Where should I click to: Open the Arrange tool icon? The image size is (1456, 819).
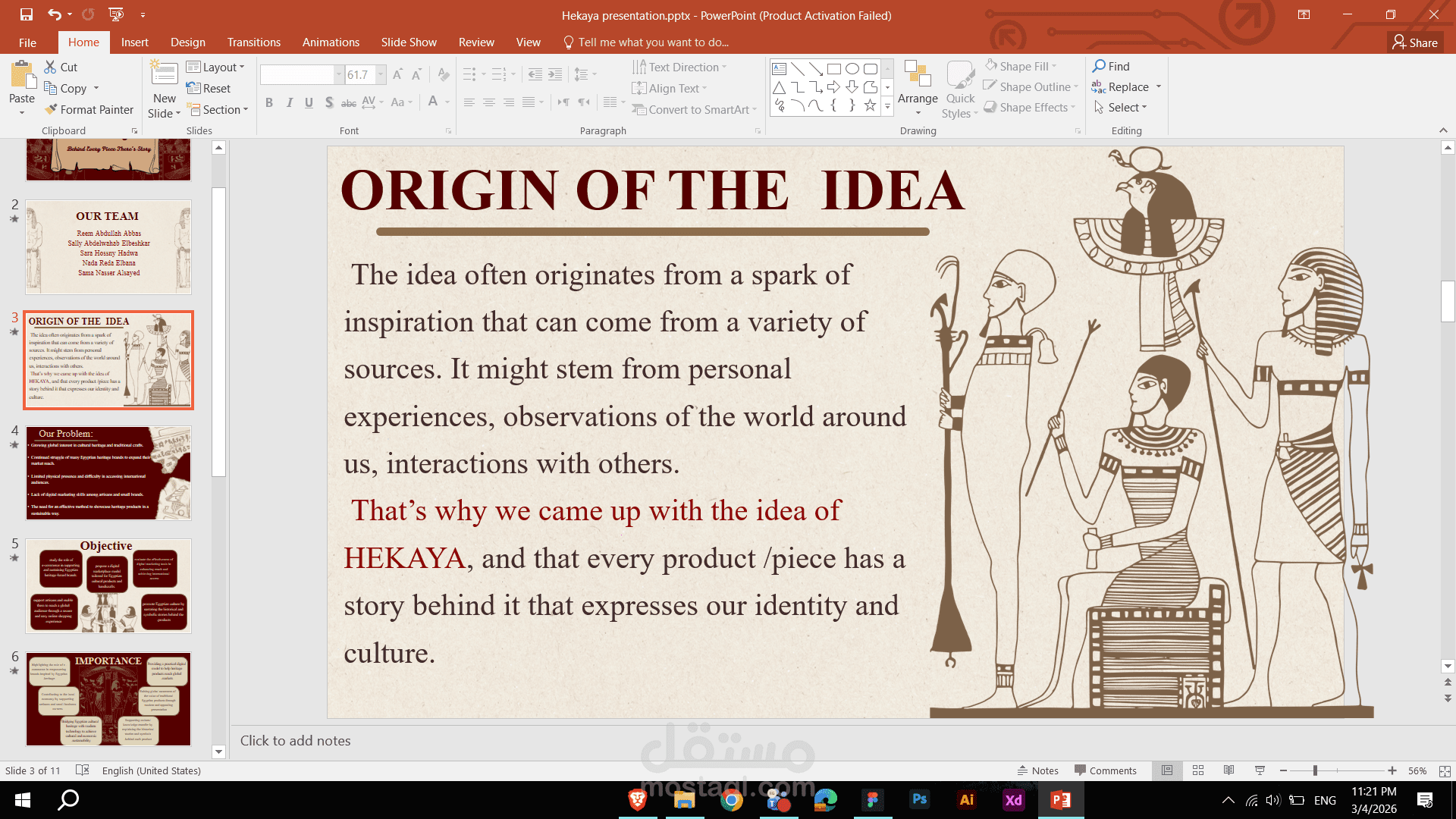pyautogui.click(x=918, y=76)
